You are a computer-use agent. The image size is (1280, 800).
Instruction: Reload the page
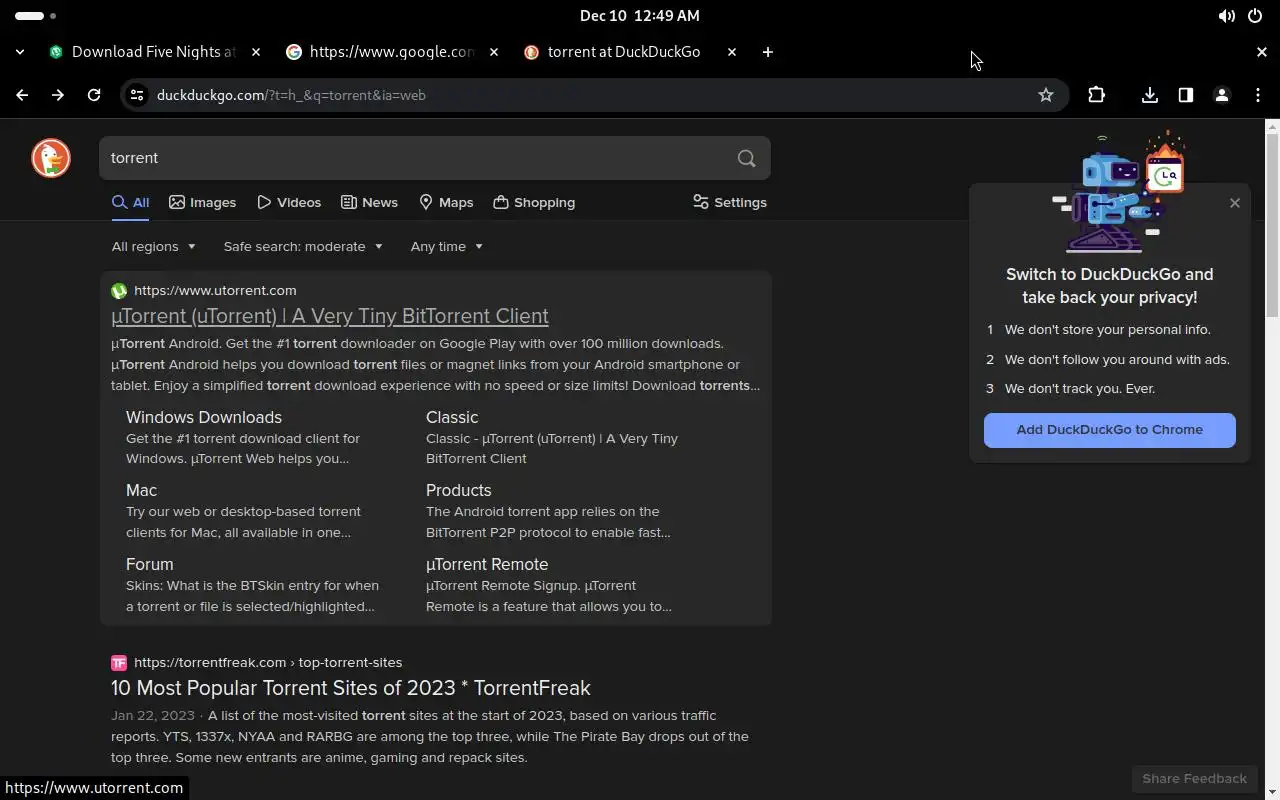point(94,95)
